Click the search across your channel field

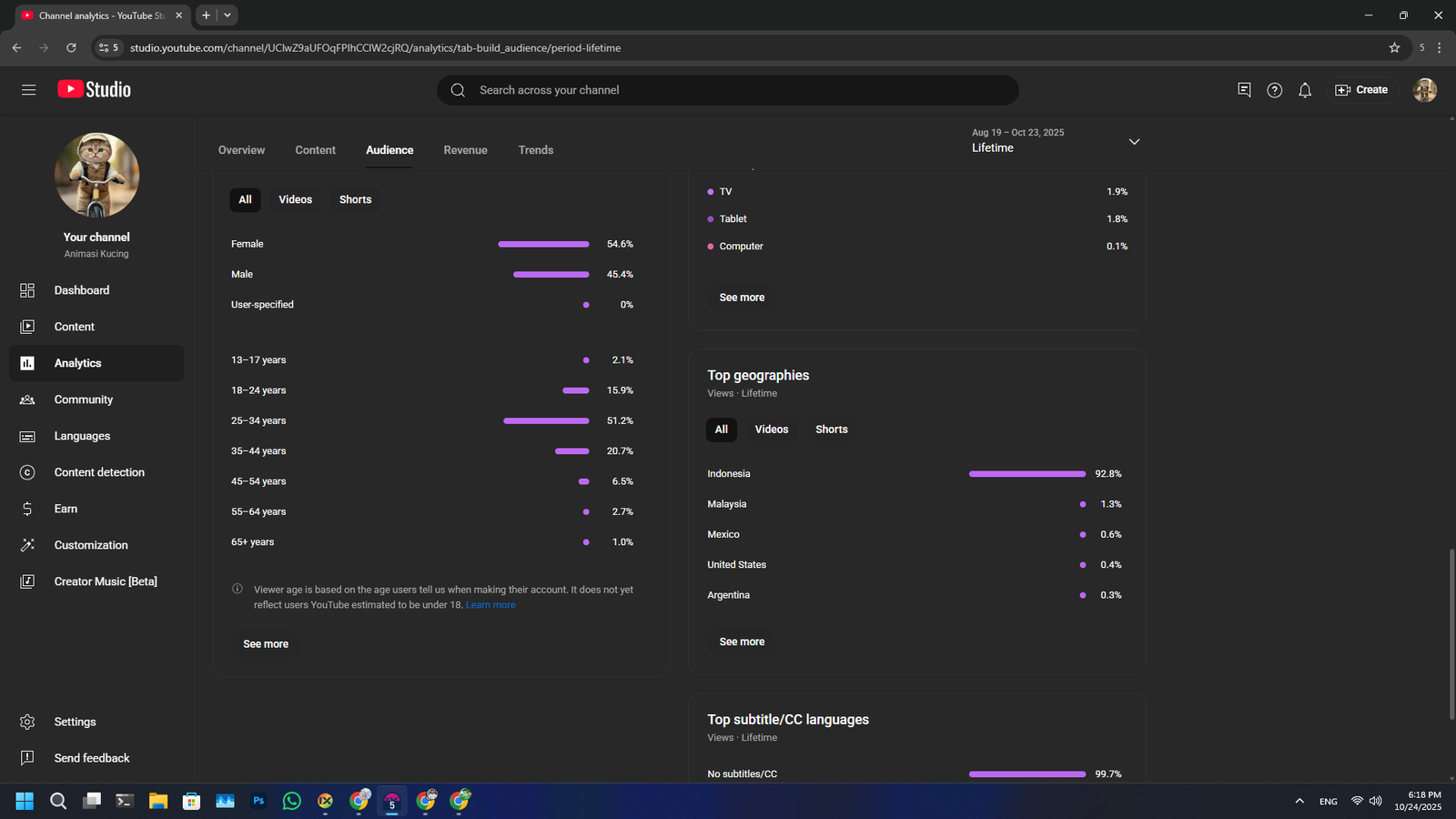728,90
